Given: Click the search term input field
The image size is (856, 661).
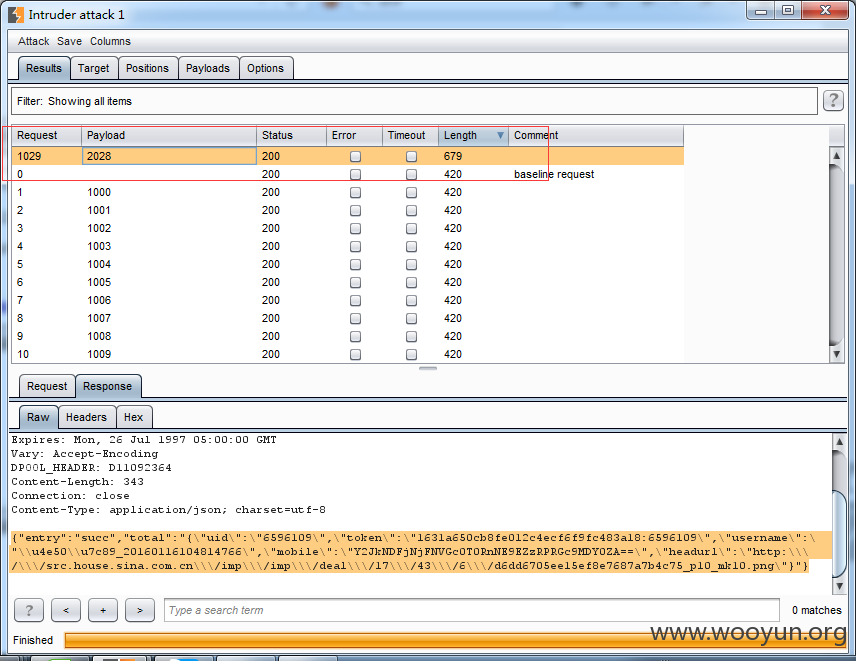Looking at the screenshot, I should click(x=472, y=610).
